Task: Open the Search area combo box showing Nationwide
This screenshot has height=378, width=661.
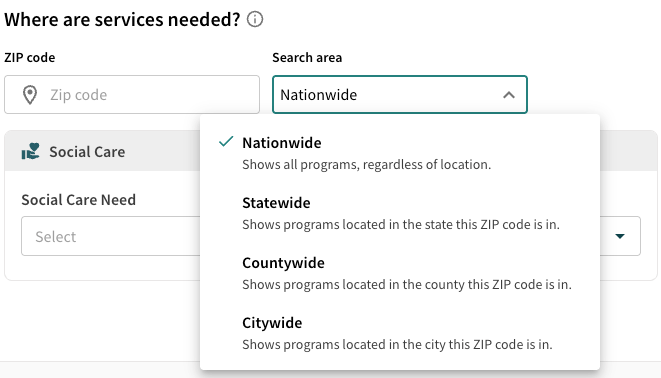Action: 400,95
